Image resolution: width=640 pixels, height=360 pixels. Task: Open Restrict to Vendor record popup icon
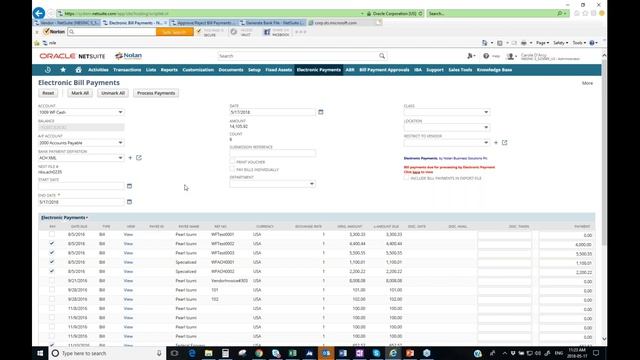(x=504, y=142)
